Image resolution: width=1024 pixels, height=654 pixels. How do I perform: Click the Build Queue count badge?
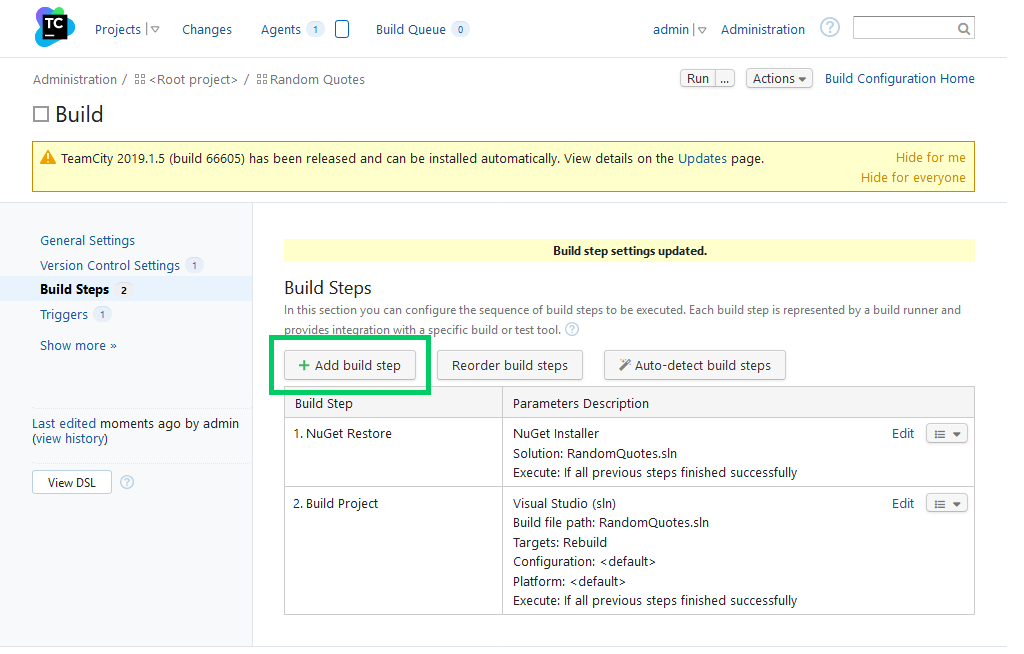click(460, 29)
